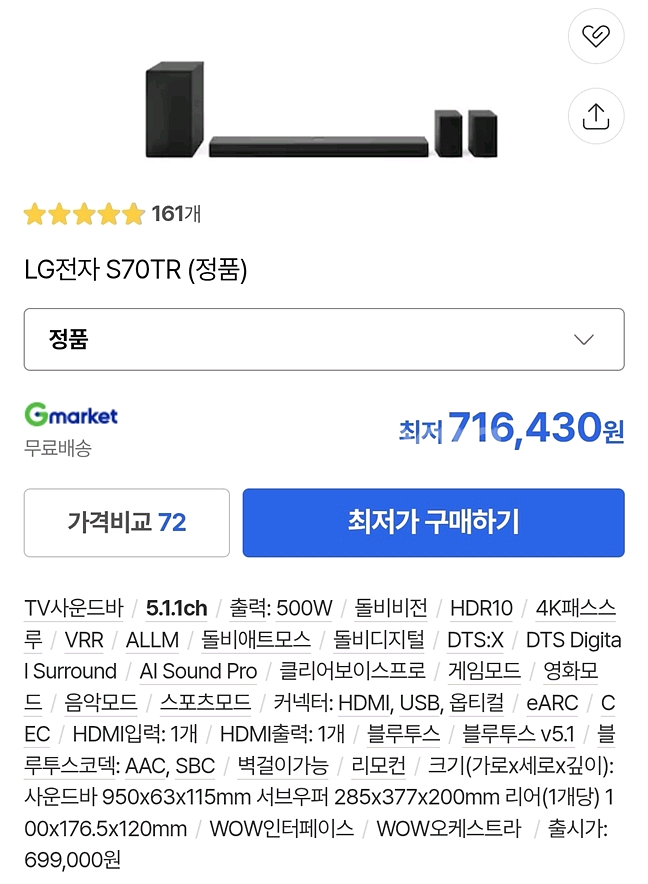
Task: Click the five-star rating icons
Action: (84, 214)
